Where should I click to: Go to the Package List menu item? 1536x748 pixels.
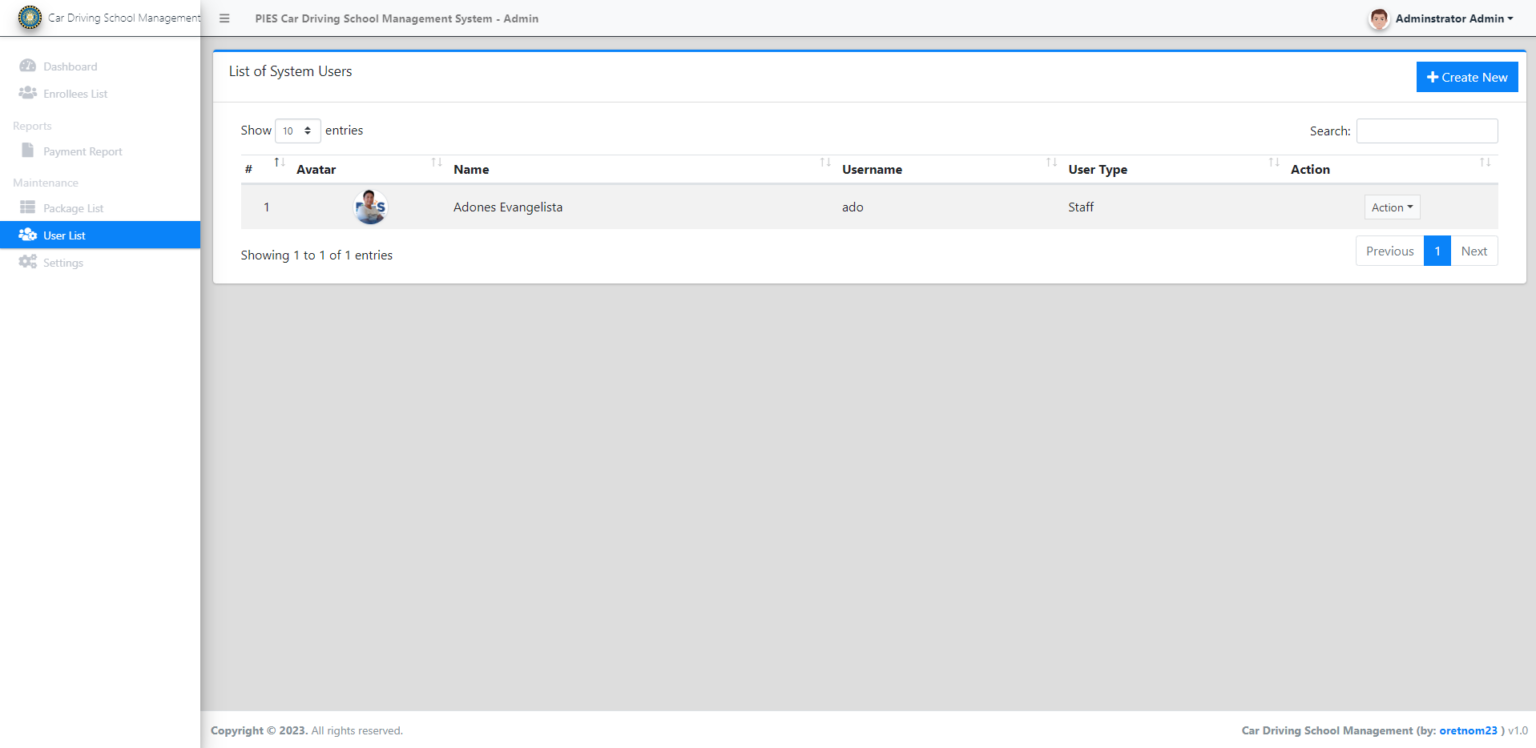click(x=73, y=207)
